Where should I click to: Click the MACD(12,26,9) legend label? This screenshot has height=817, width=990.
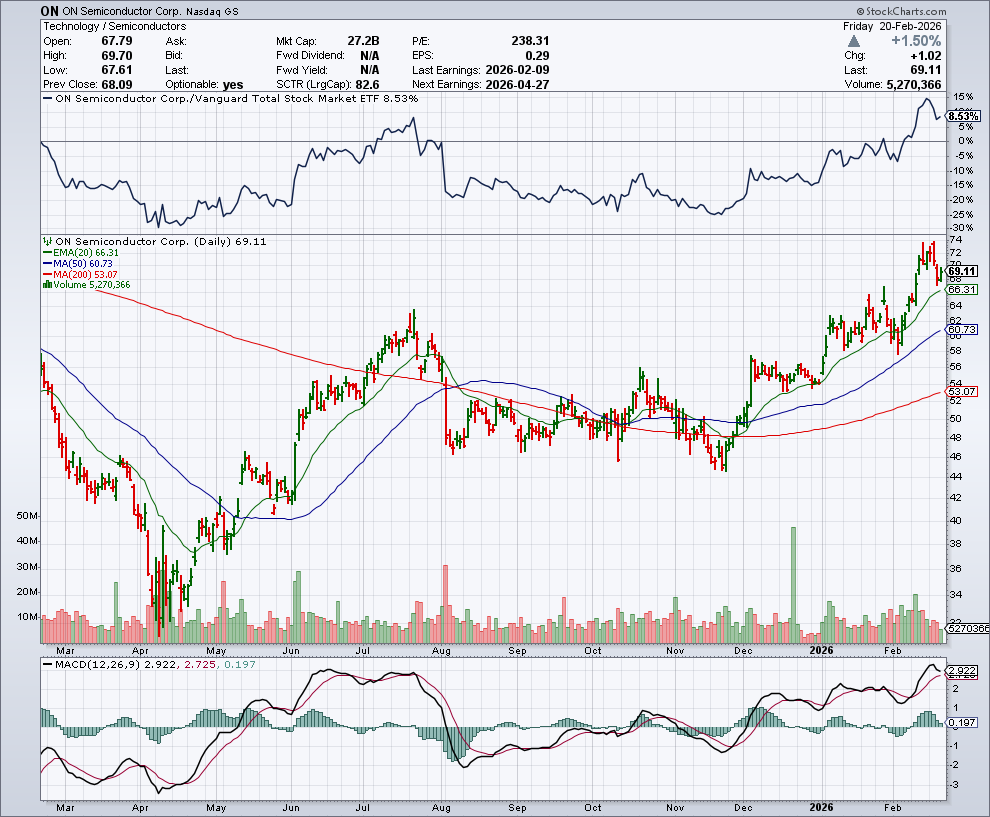(98, 665)
